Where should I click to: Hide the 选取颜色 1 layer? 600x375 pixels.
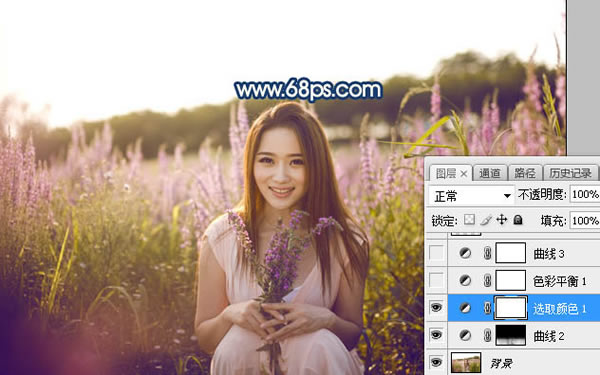point(436,308)
